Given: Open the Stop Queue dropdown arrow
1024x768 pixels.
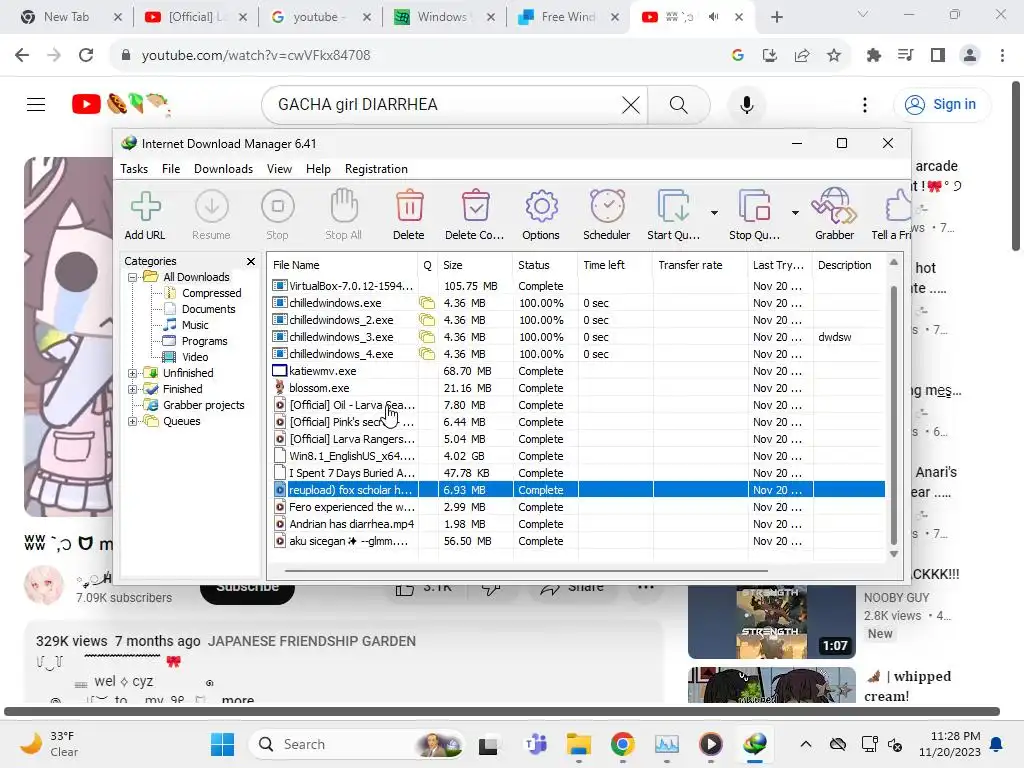Looking at the screenshot, I should (x=795, y=213).
